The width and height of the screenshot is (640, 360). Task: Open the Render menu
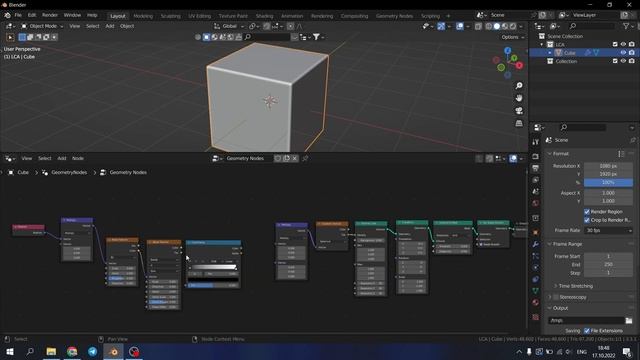pyautogui.click(x=50, y=15)
